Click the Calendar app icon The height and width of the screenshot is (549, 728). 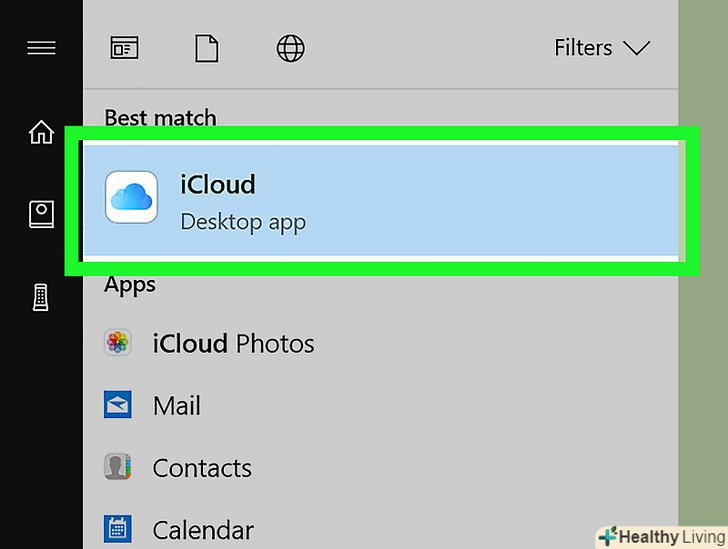coord(118,528)
